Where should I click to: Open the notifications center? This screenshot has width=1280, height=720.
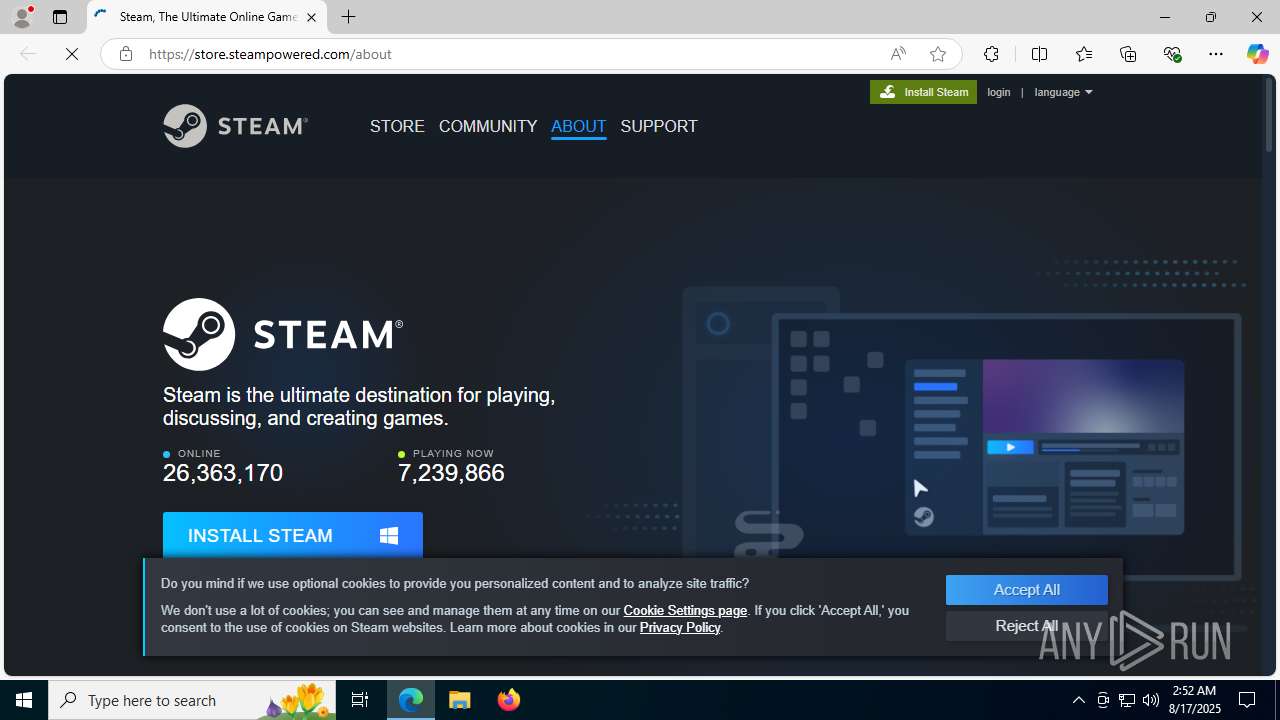pyautogui.click(x=1247, y=700)
